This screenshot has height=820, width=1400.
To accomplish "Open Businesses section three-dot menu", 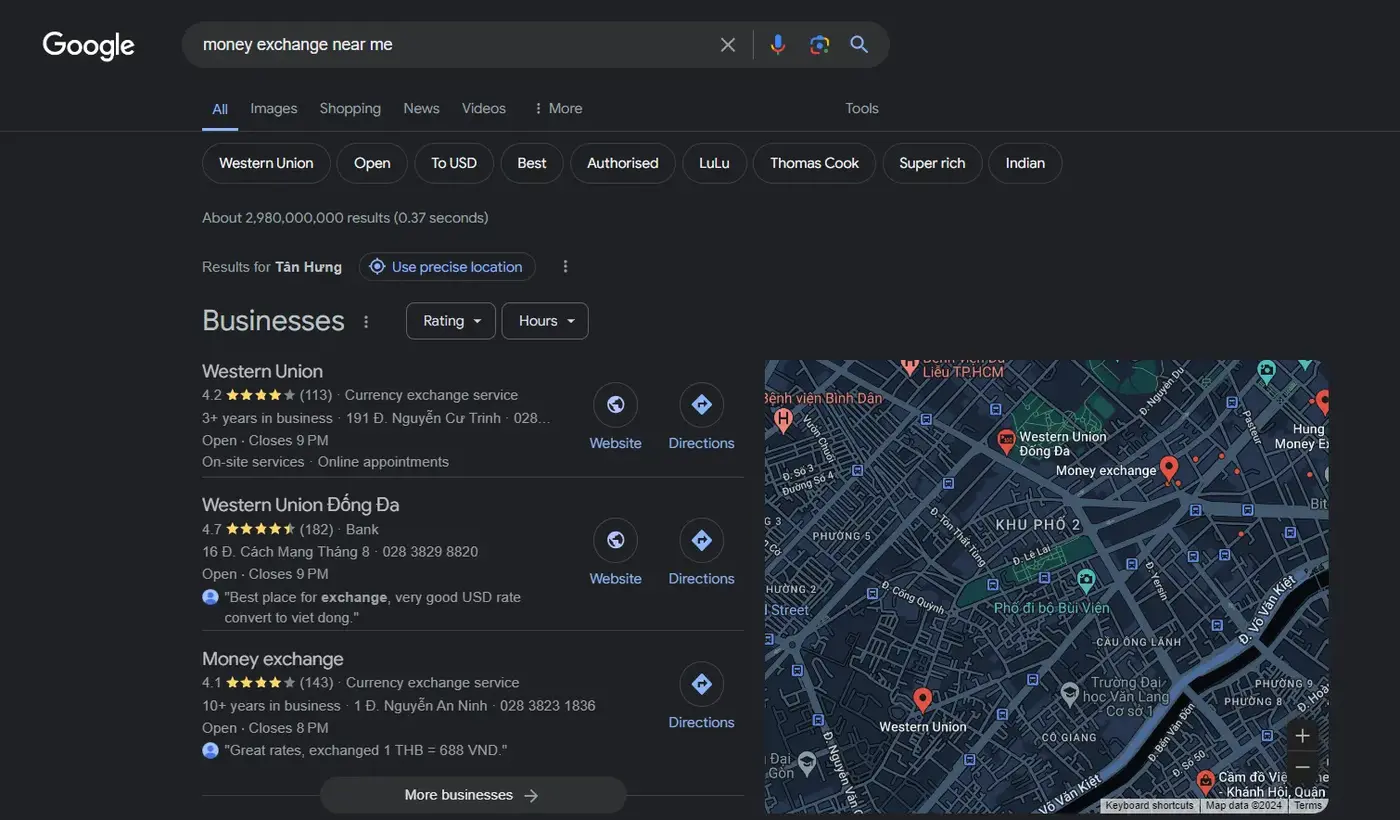I will pos(366,322).
